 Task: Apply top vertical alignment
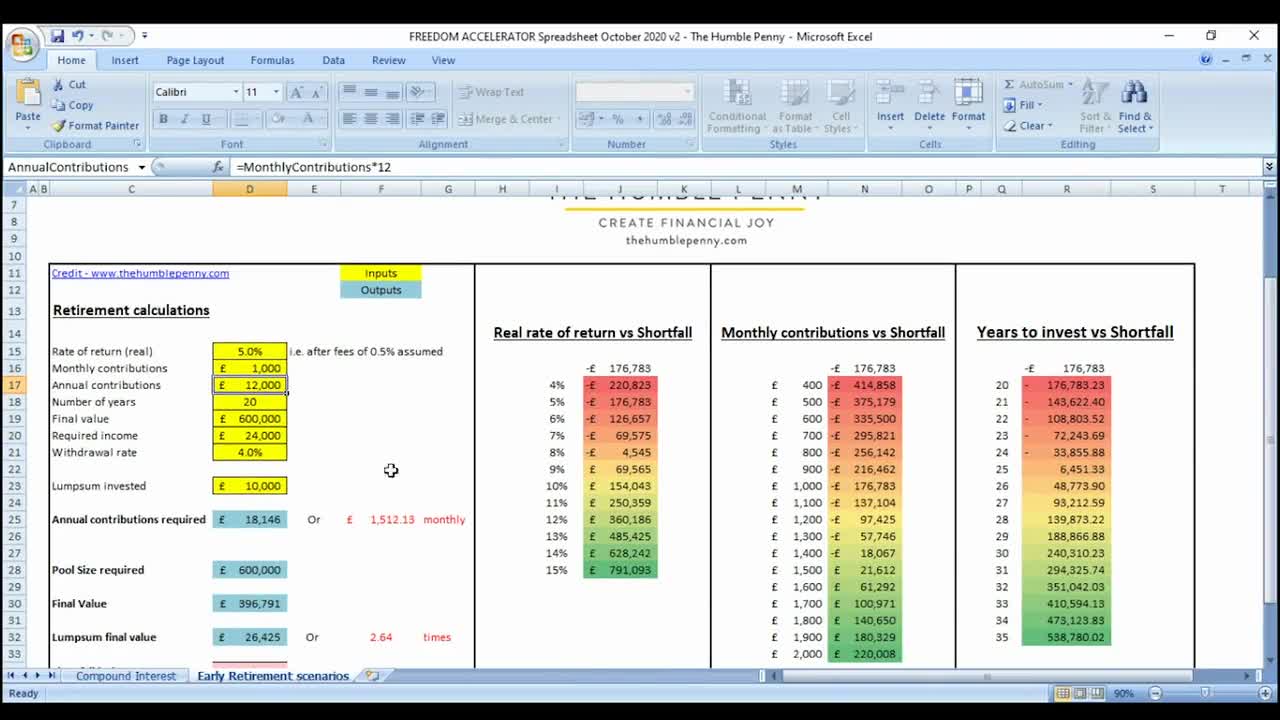tap(349, 92)
